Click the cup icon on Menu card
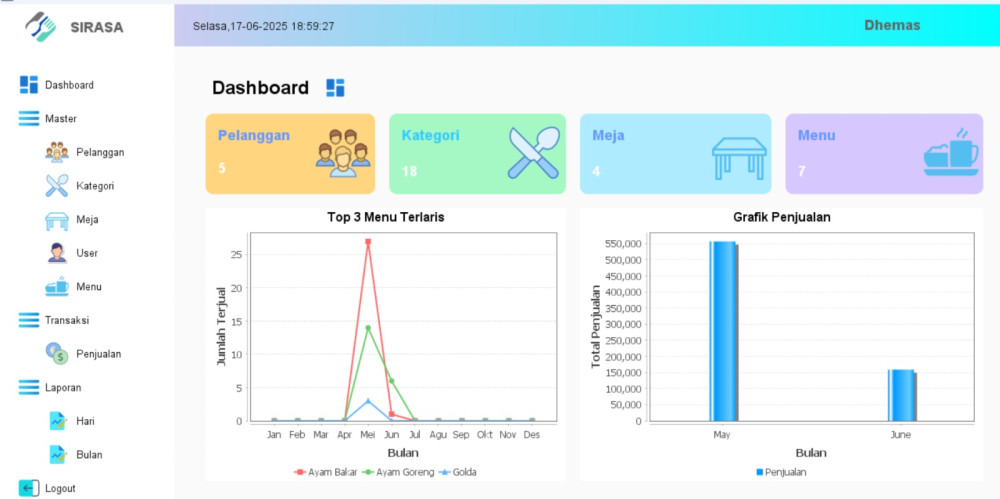This screenshot has height=499, width=1000. click(951, 152)
